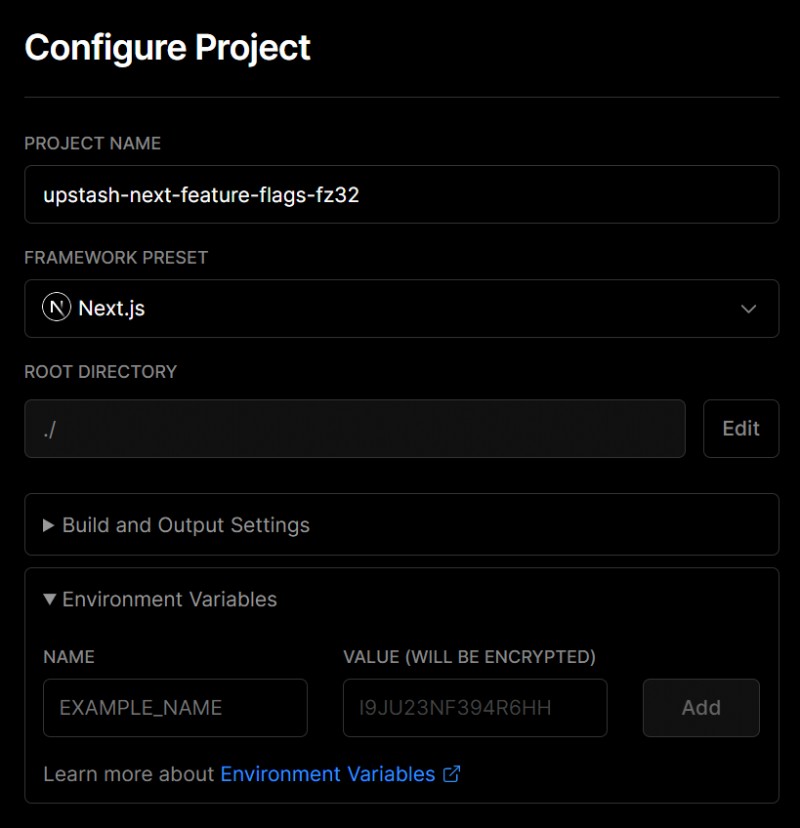Click the Add button for environment variable
This screenshot has height=828, width=800.
[x=701, y=708]
